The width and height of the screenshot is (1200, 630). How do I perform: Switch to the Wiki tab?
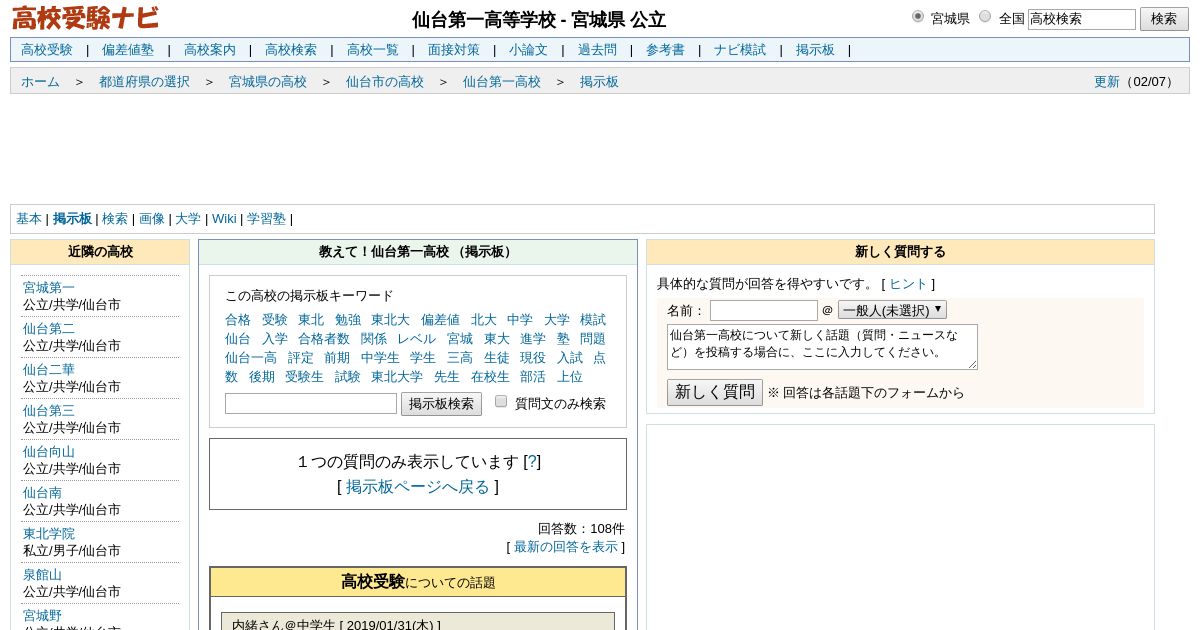tap(224, 219)
